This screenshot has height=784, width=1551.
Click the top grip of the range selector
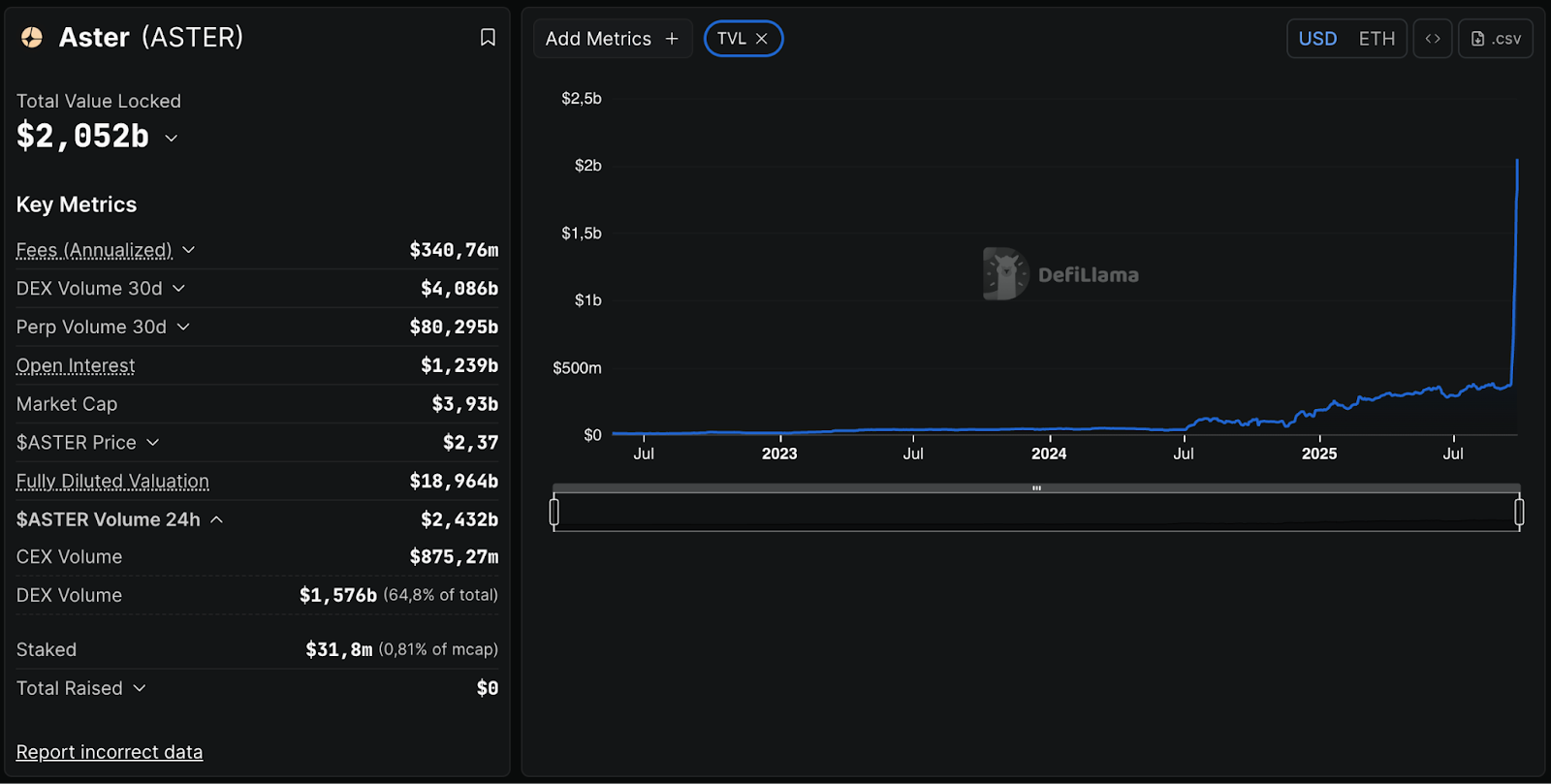(1036, 488)
